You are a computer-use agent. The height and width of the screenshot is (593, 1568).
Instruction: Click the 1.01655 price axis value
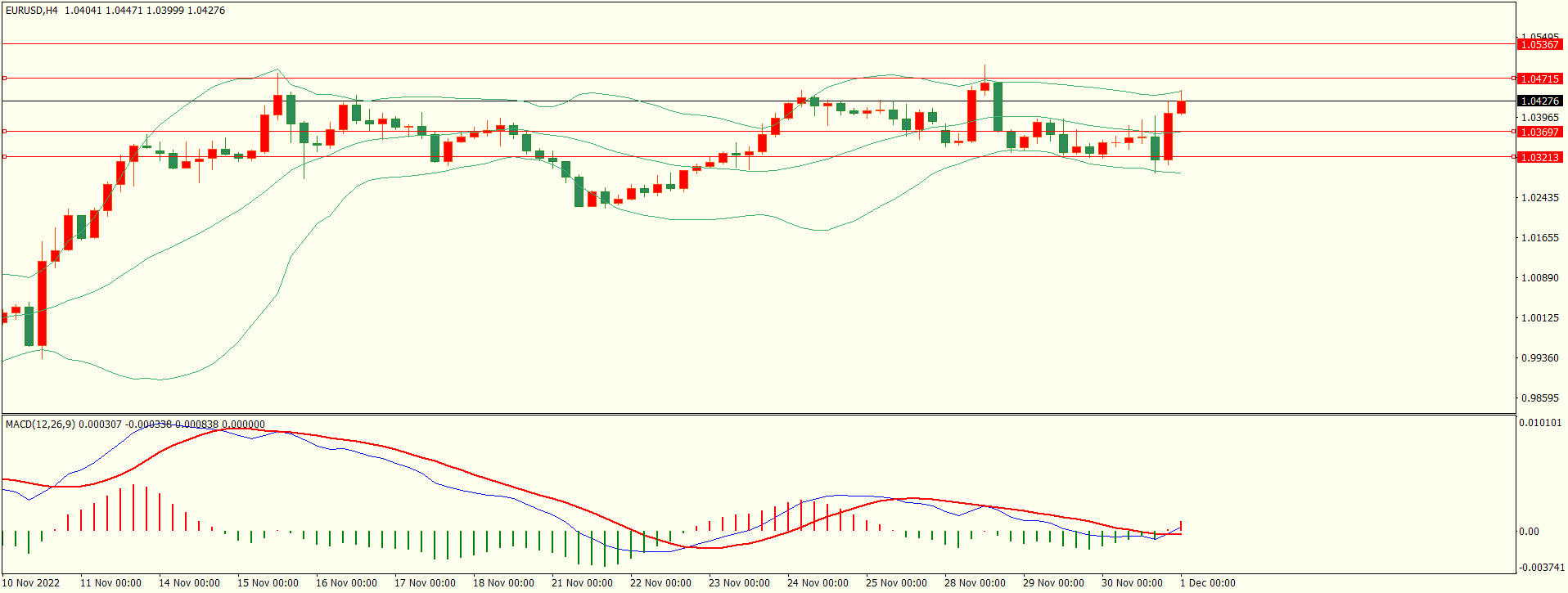click(x=1539, y=238)
